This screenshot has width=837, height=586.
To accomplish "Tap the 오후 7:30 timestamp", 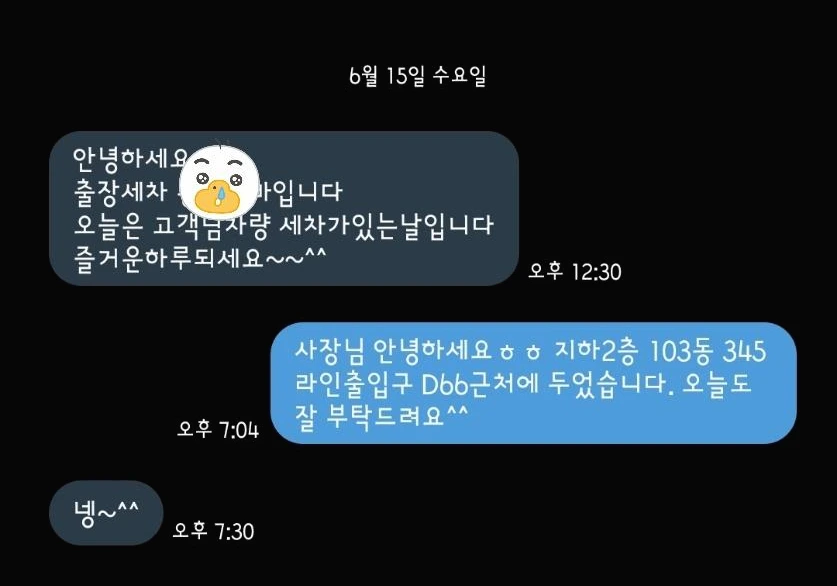I will (213, 530).
